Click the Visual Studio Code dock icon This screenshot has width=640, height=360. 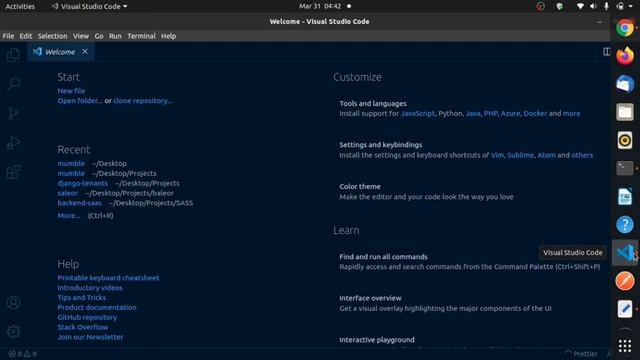point(625,253)
